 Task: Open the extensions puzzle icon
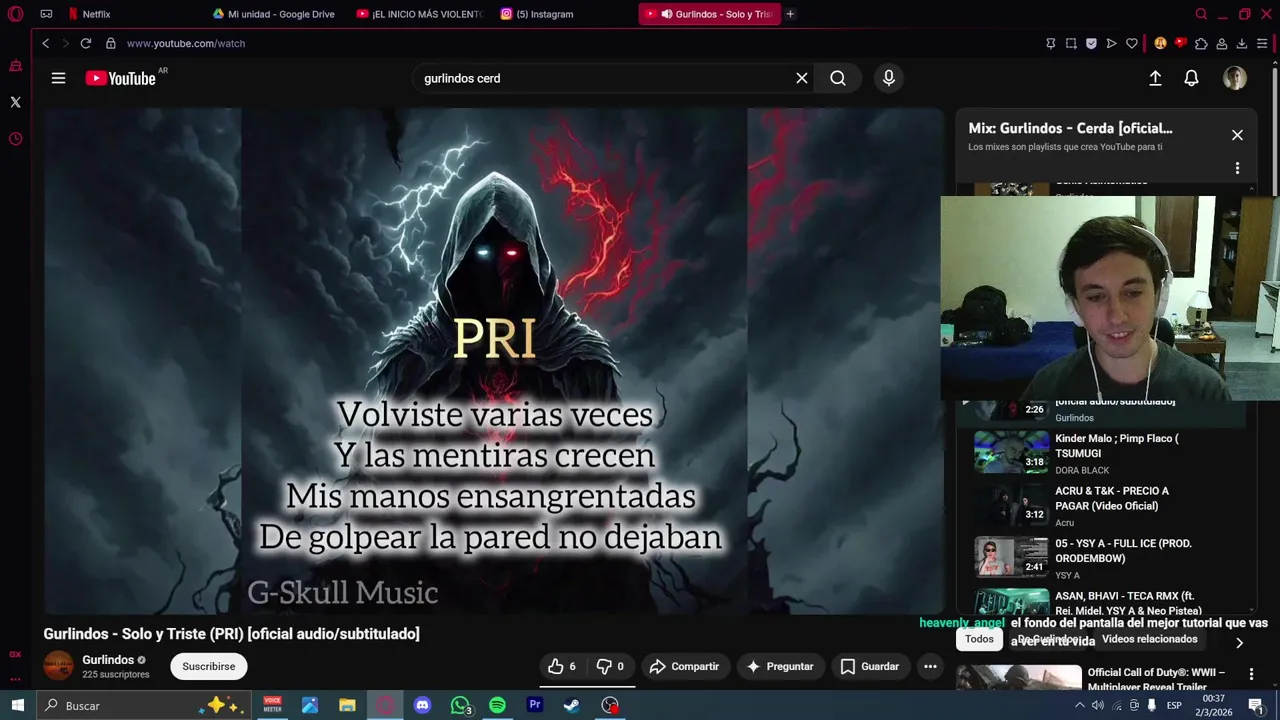coord(1201,43)
